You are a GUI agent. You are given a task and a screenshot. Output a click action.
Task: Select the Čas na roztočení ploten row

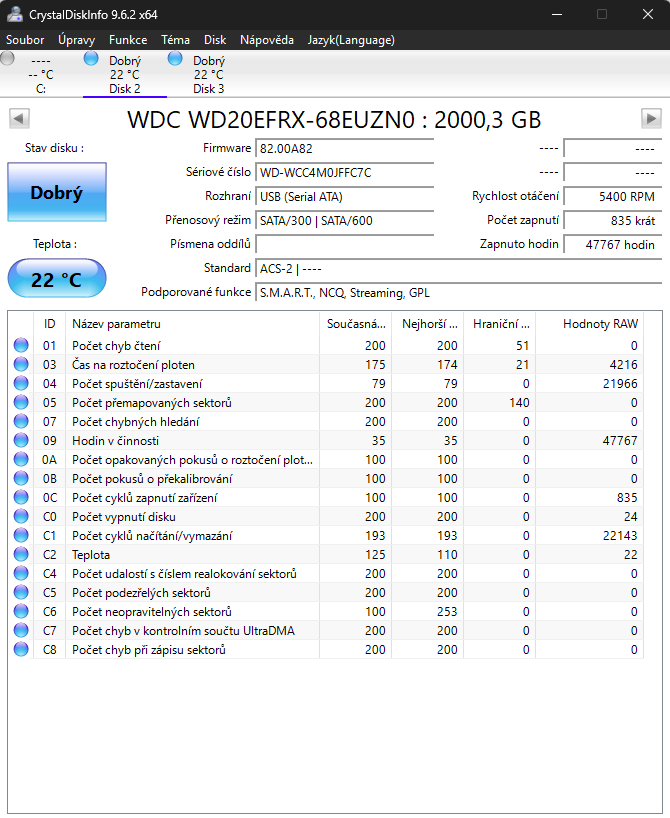pyautogui.click(x=326, y=364)
